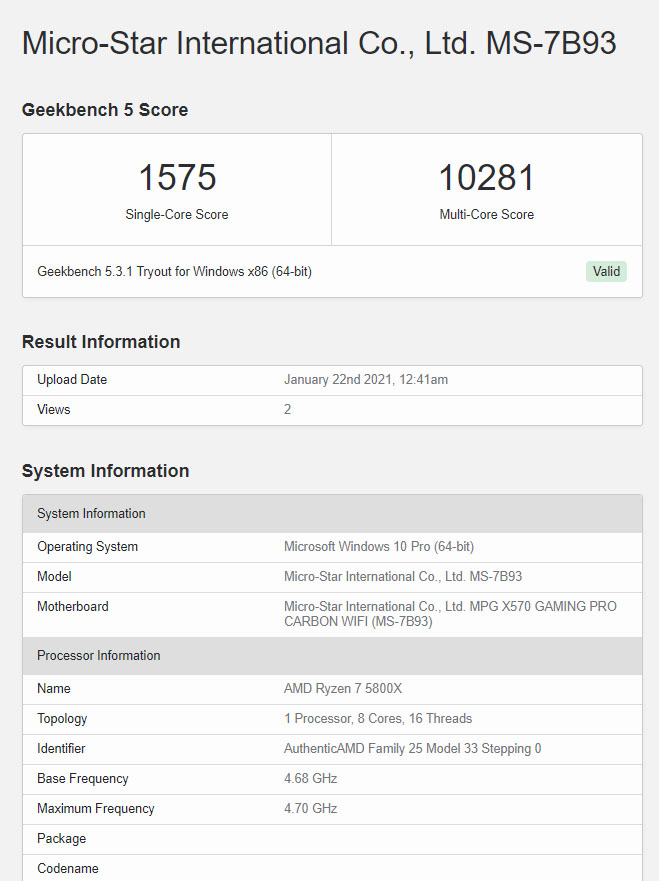Click the processor 'Name' row label

point(53,689)
